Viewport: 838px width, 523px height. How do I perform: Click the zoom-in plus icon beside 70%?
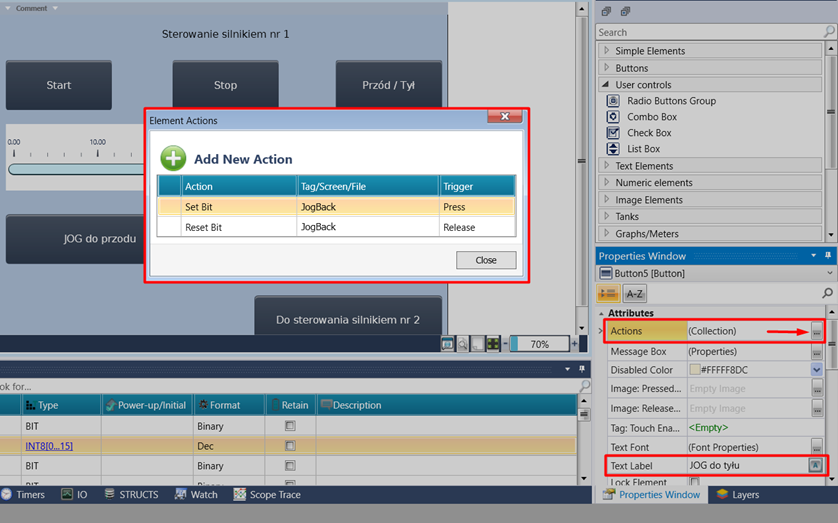(x=573, y=344)
